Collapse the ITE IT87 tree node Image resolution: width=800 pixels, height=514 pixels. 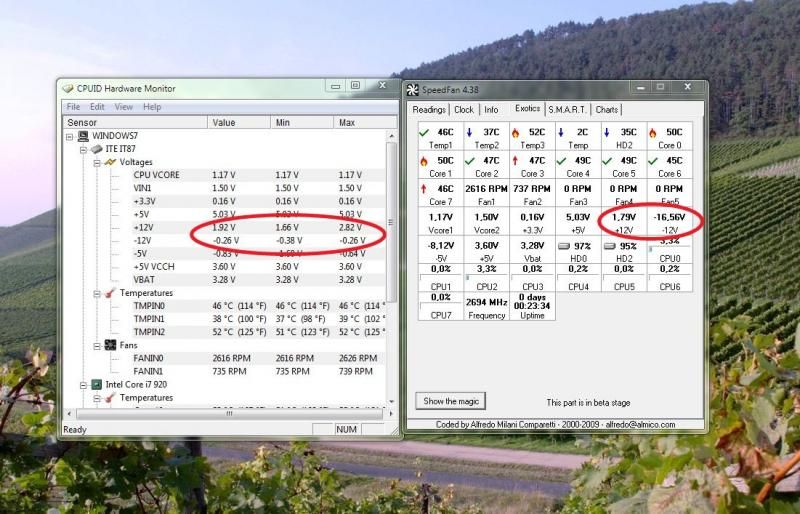click(x=83, y=150)
